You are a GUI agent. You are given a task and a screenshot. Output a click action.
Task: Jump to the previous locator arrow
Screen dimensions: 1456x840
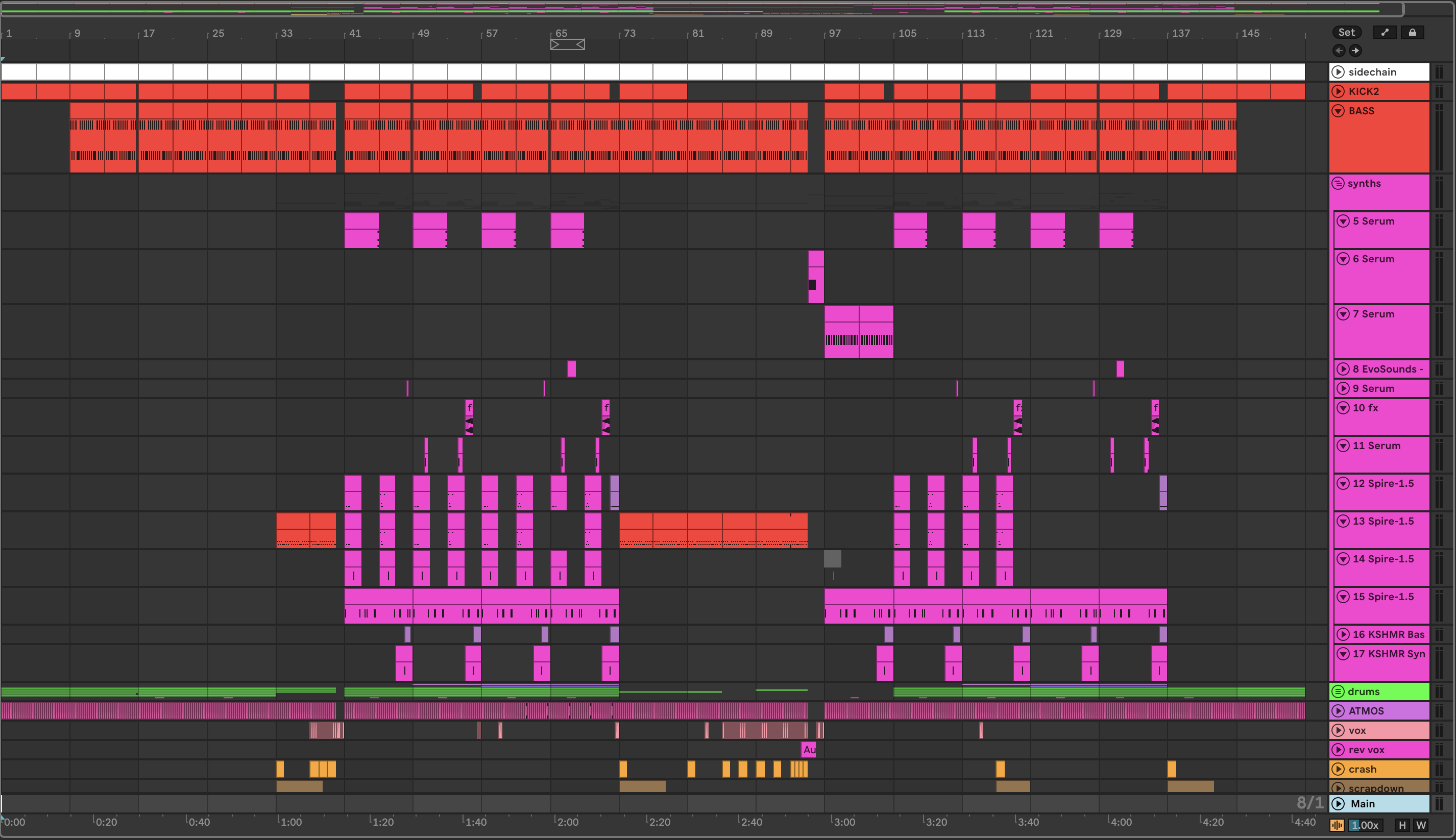pyautogui.click(x=1339, y=50)
